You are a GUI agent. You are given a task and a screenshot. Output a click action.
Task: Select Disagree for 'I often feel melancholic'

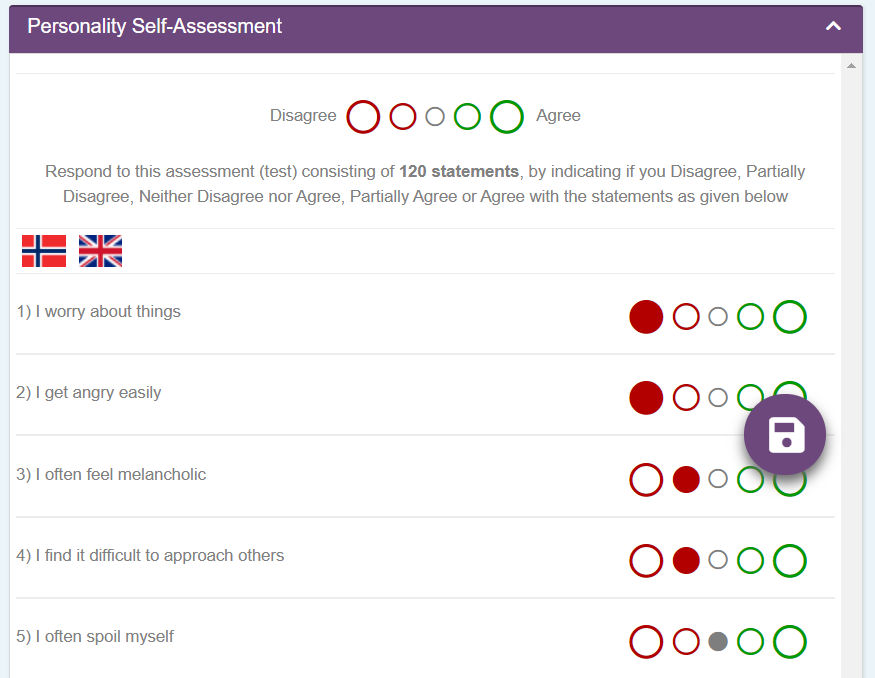tap(646, 479)
